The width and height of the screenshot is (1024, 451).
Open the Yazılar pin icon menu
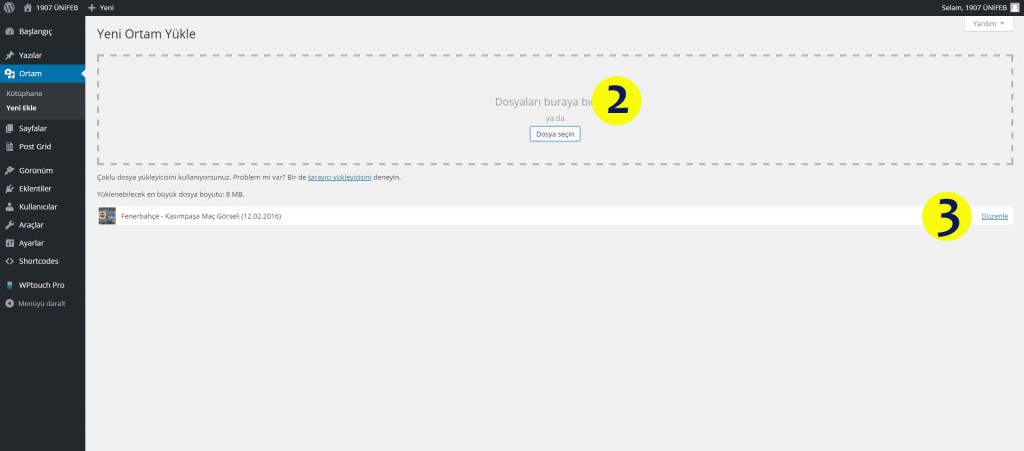coord(9,55)
